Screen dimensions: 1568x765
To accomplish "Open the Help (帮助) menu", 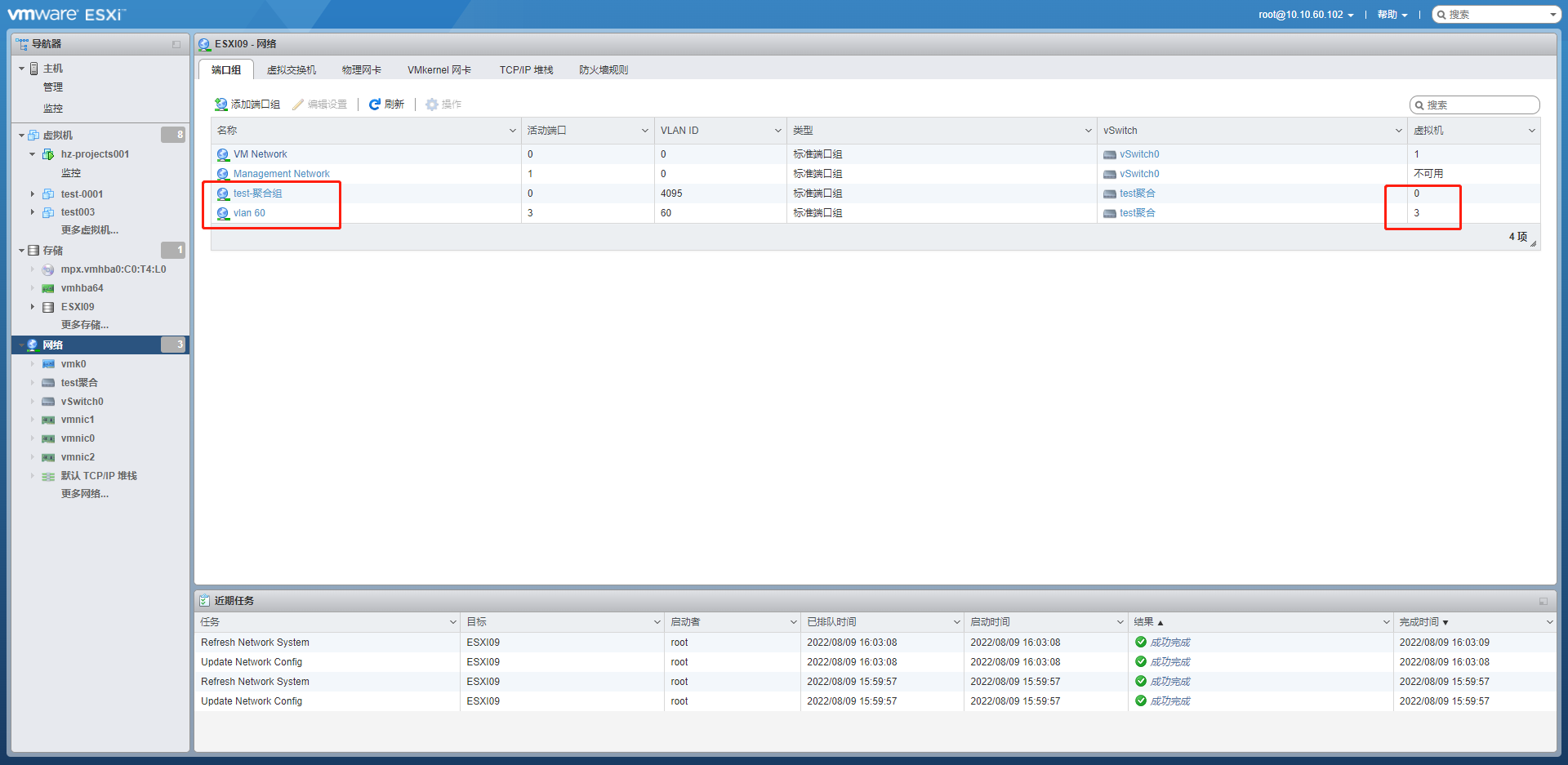I will point(1392,15).
